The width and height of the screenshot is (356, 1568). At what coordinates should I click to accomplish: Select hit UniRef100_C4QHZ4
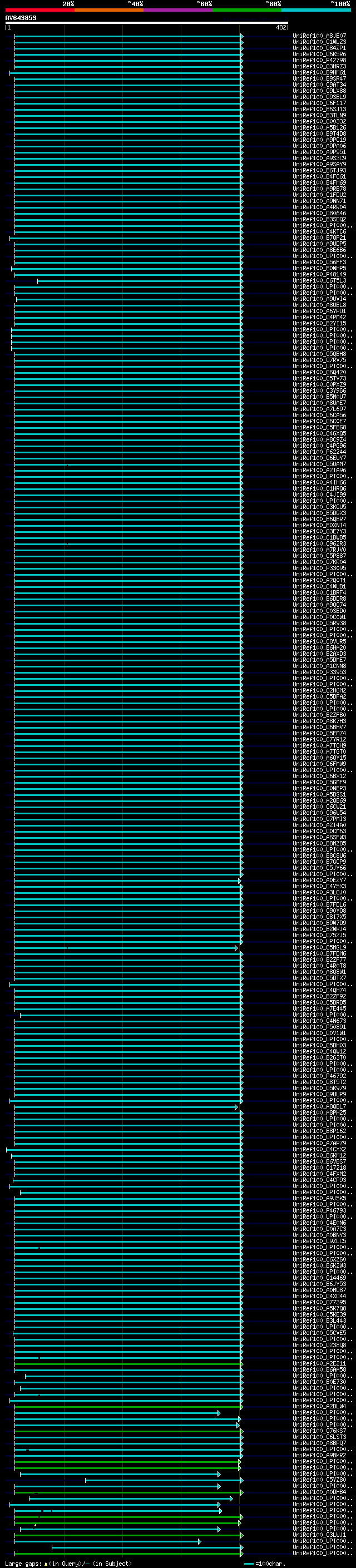(x=319, y=990)
